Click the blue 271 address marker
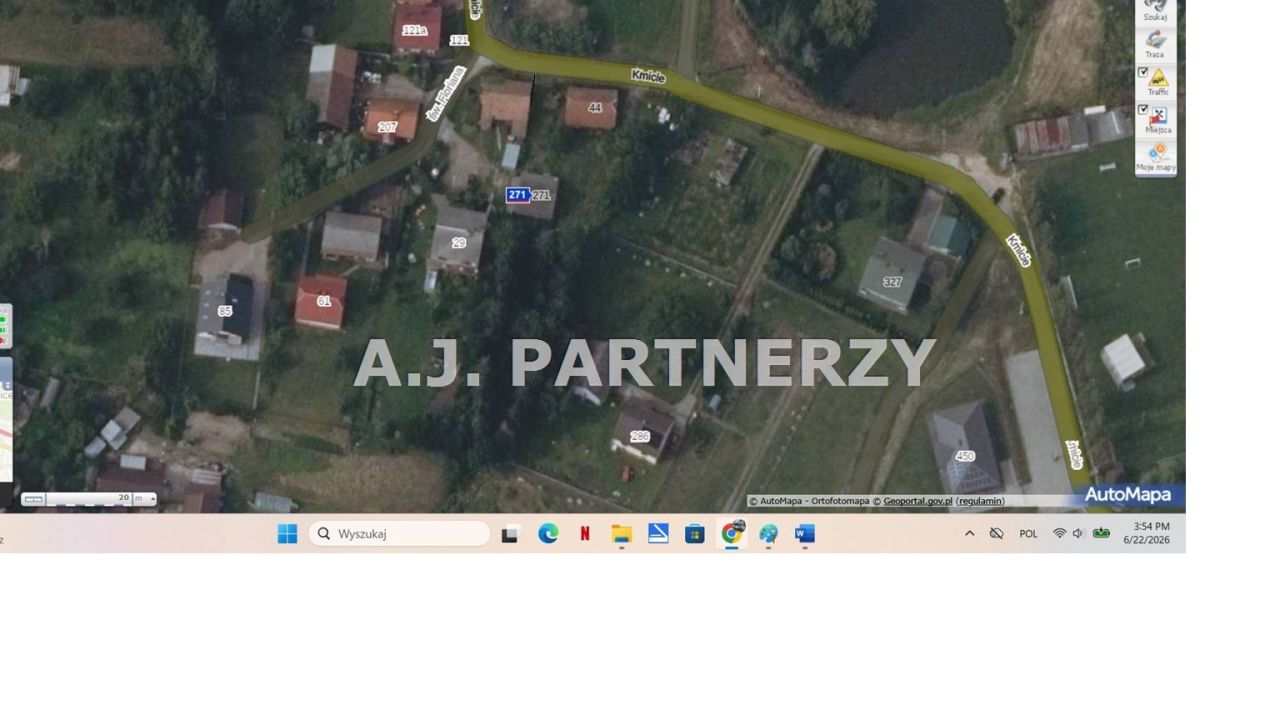1280x720 pixels. coord(517,195)
